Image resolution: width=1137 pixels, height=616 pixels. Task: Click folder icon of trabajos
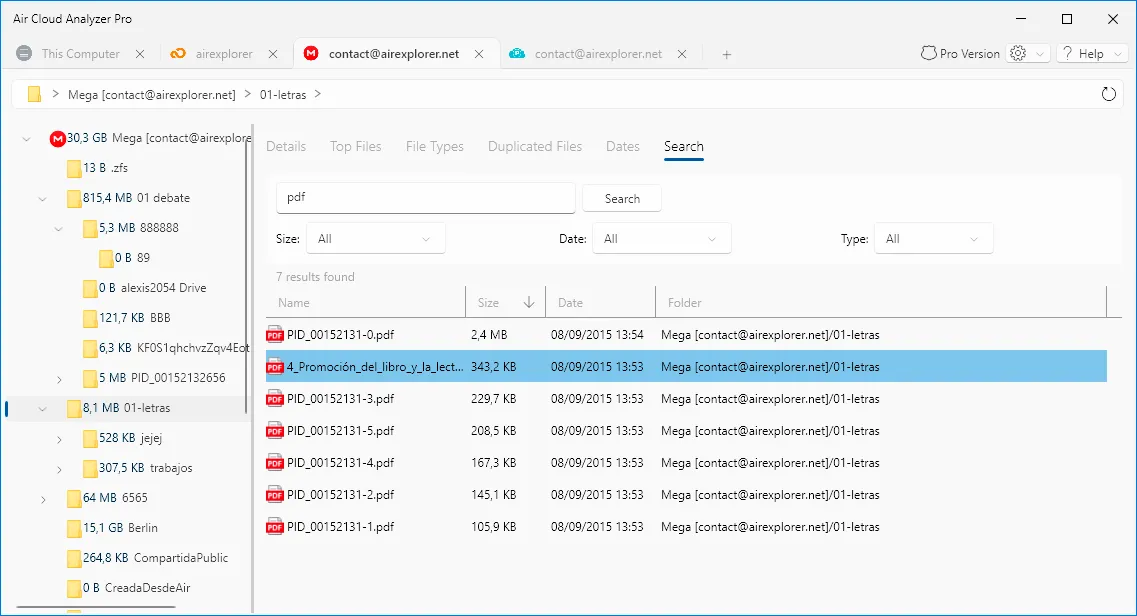click(89, 468)
